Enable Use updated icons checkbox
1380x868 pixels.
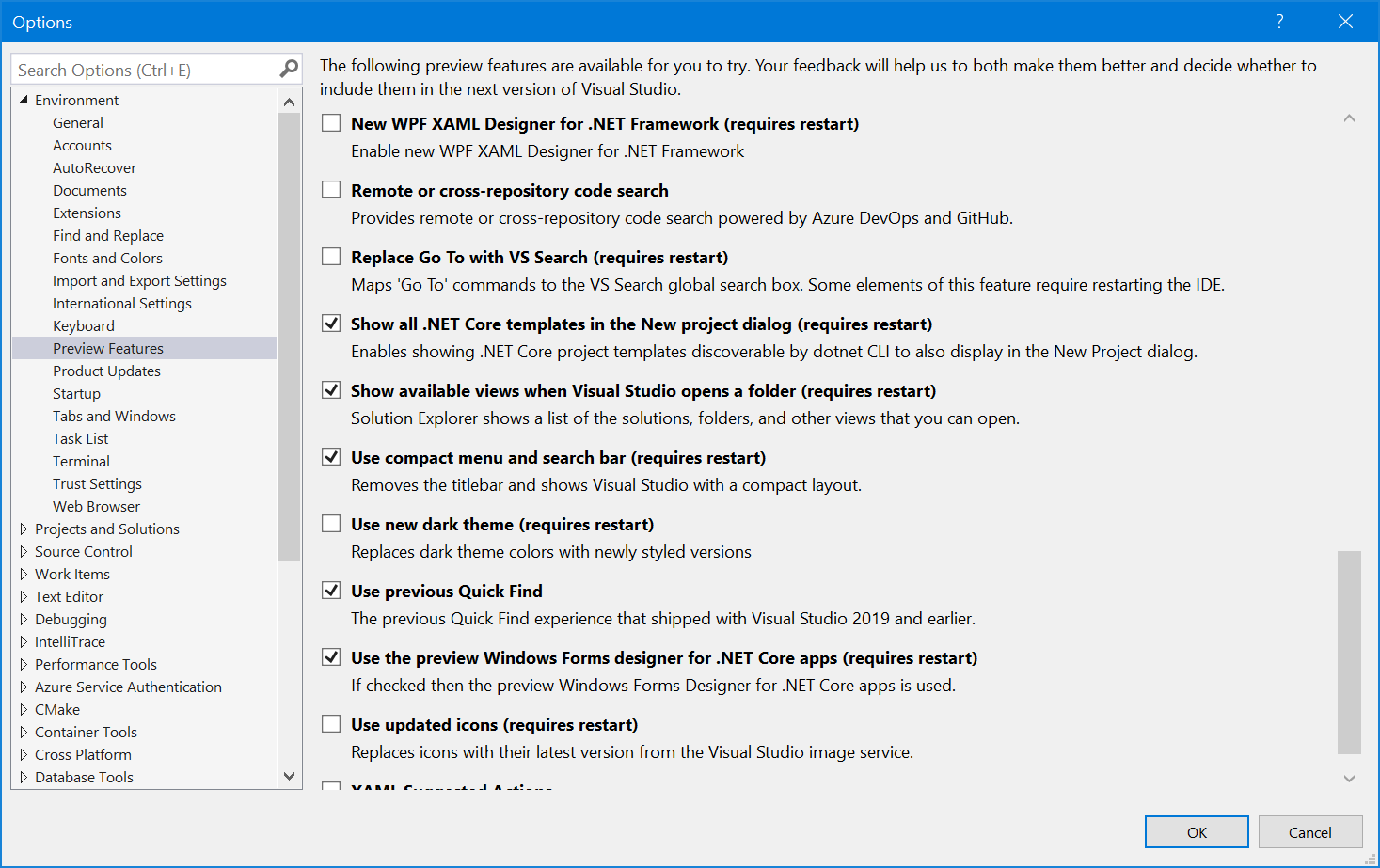pyautogui.click(x=331, y=724)
